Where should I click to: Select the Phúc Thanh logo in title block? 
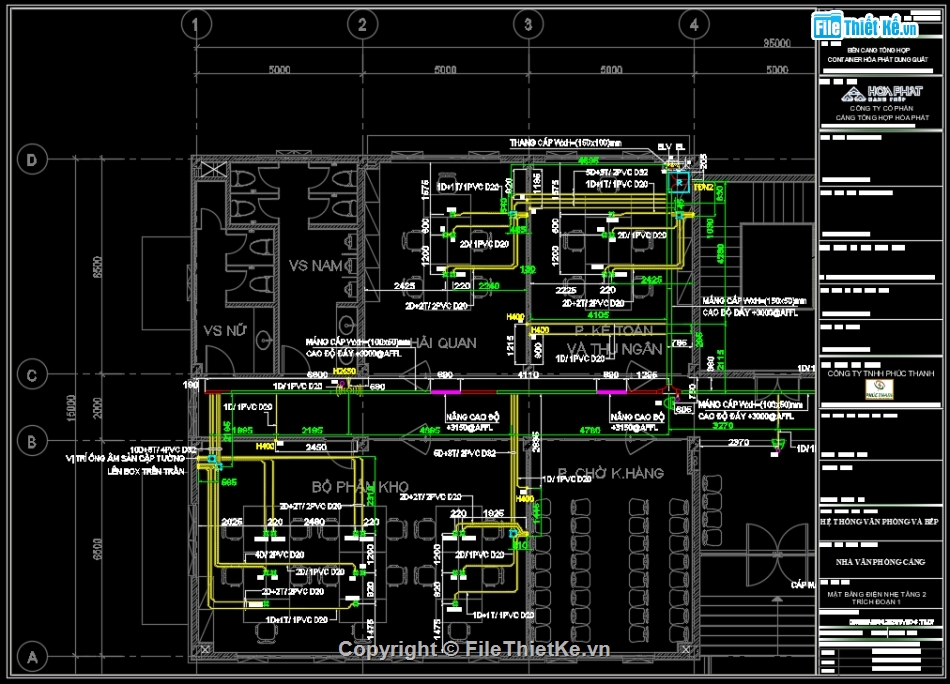coord(881,393)
